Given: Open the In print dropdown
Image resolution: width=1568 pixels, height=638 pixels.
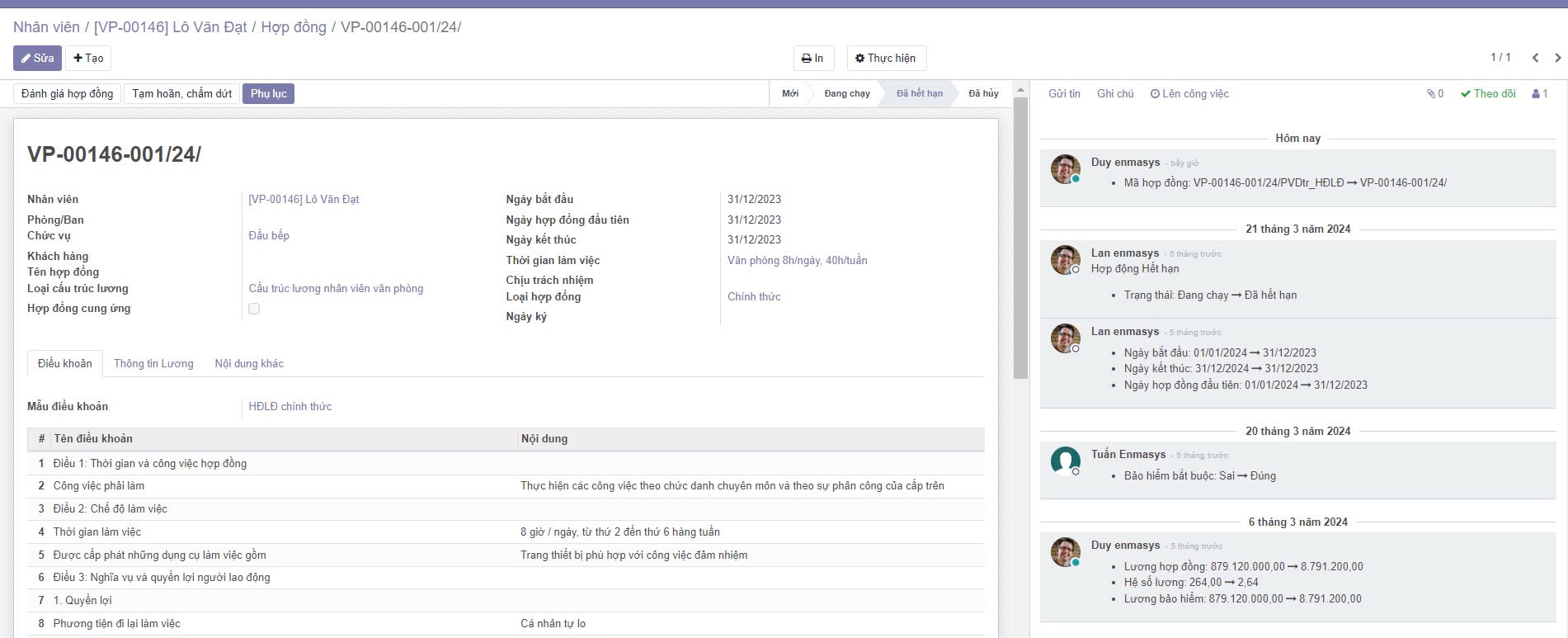Looking at the screenshot, I should pyautogui.click(x=812, y=59).
